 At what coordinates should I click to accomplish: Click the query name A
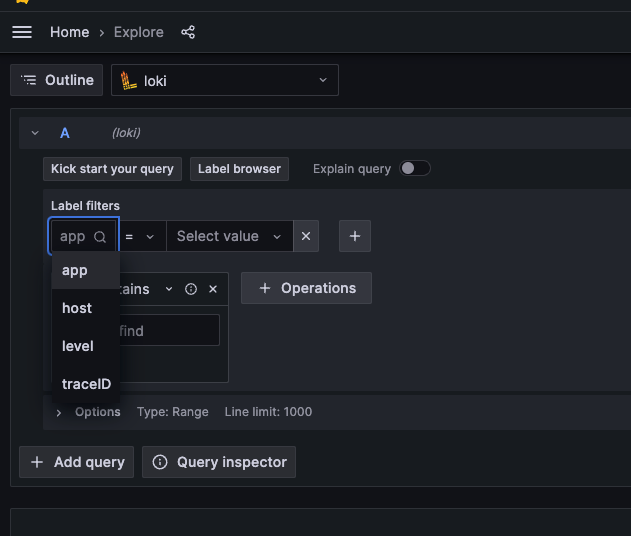click(x=65, y=133)
